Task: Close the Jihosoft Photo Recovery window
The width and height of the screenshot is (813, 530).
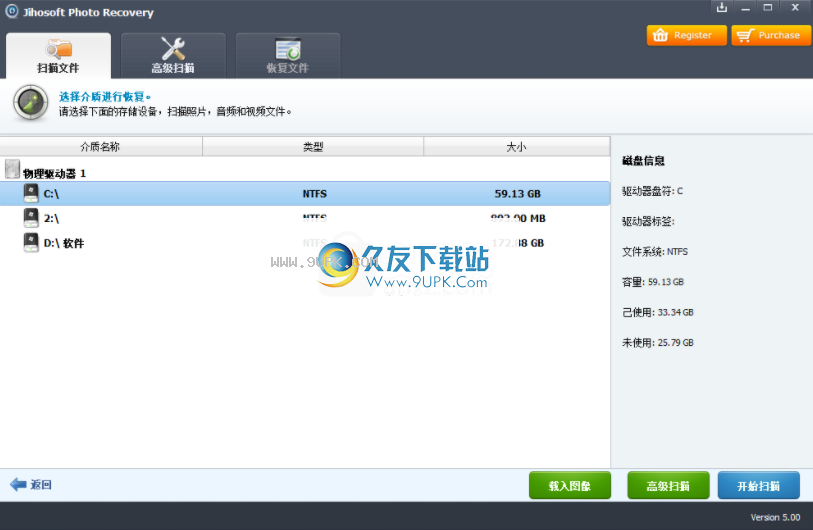Action: tap(795, 7)
